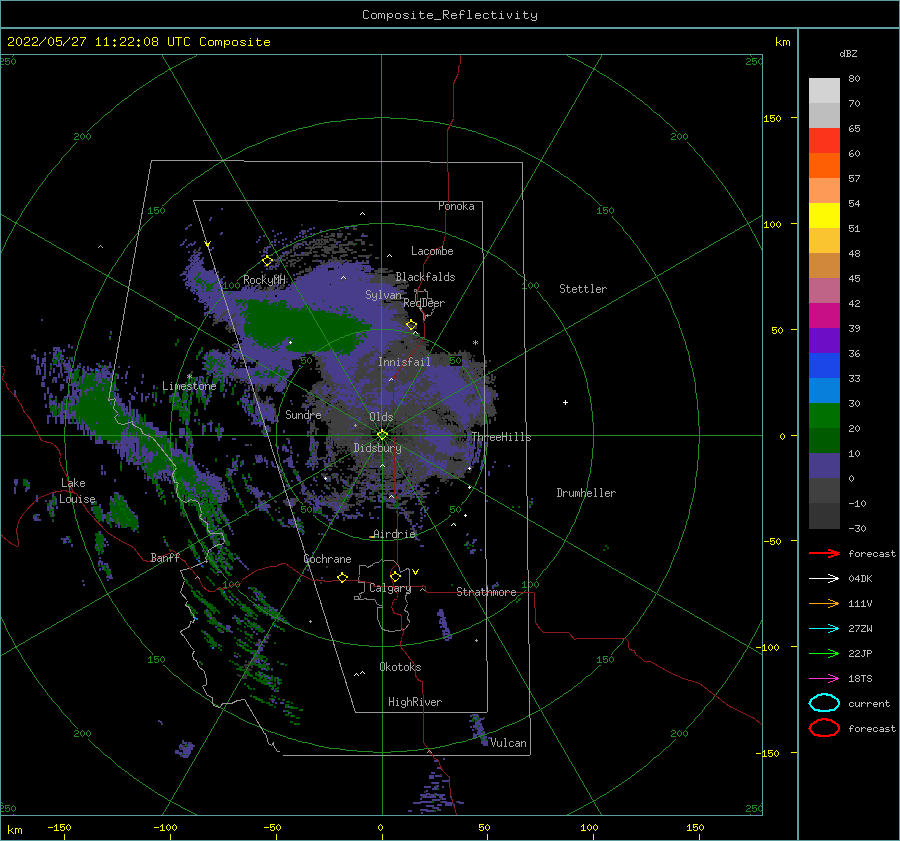Click the Innisfail city label
The width and height of the screenshot is (900, 841).
point(404,362)
